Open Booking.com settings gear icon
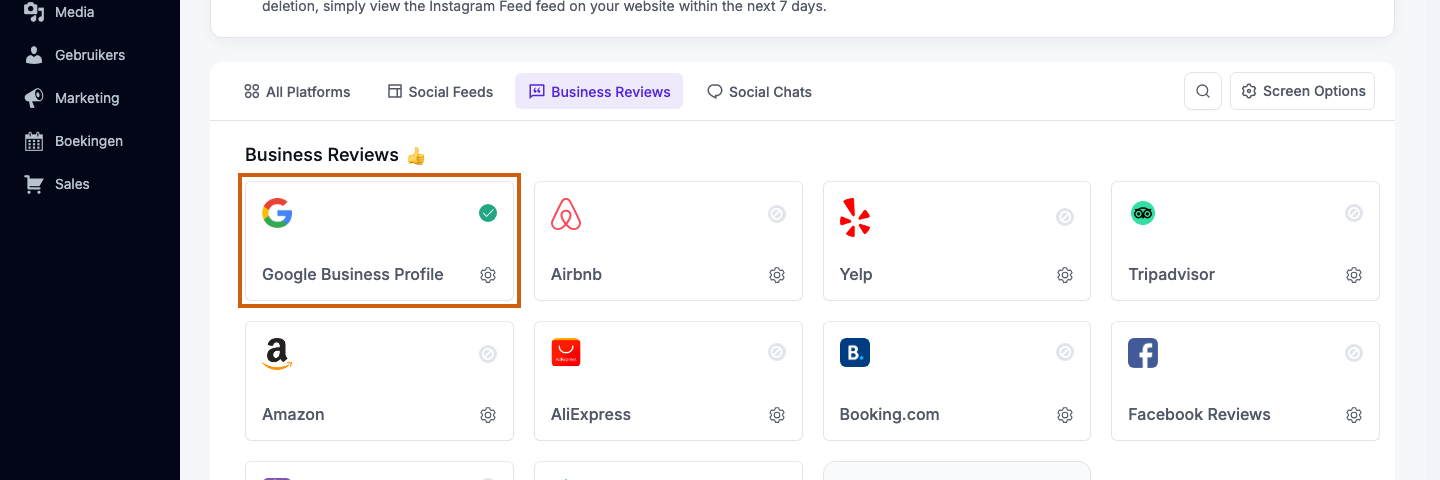 [x=1065, y=415]
